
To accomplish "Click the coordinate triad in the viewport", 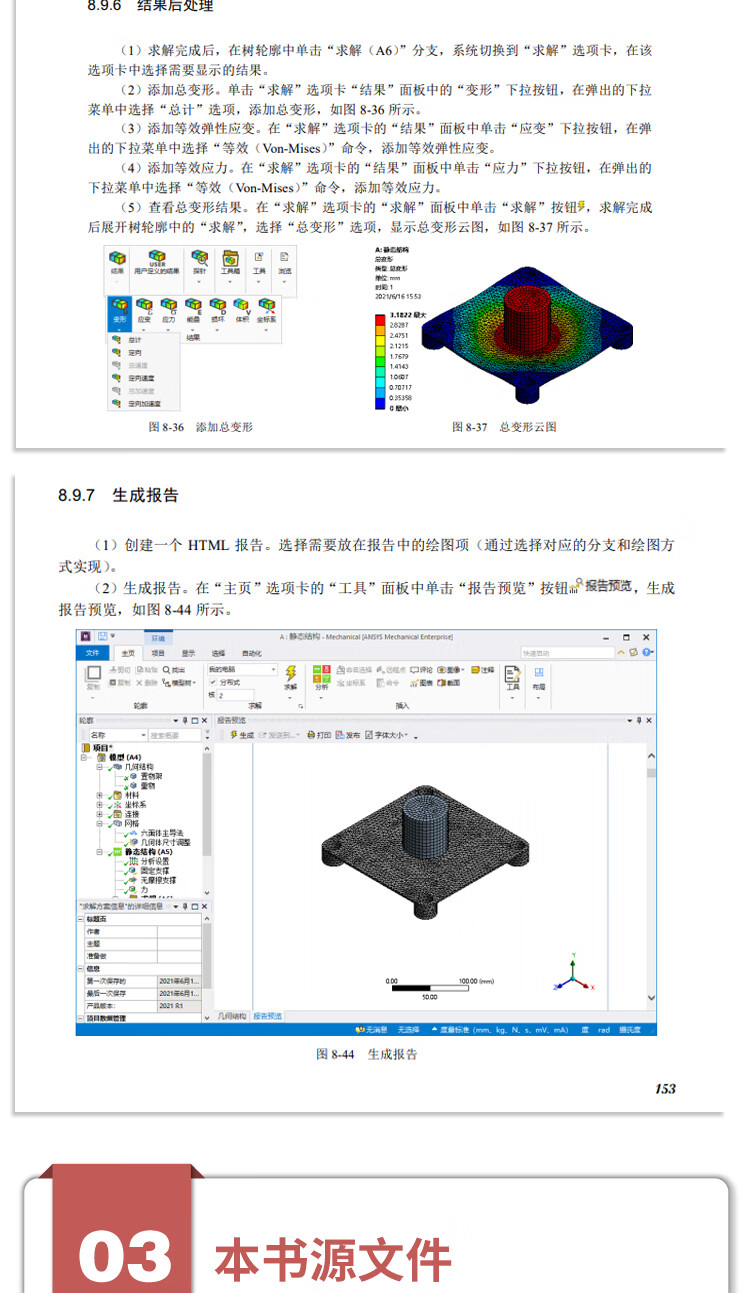I will point(574,974).
